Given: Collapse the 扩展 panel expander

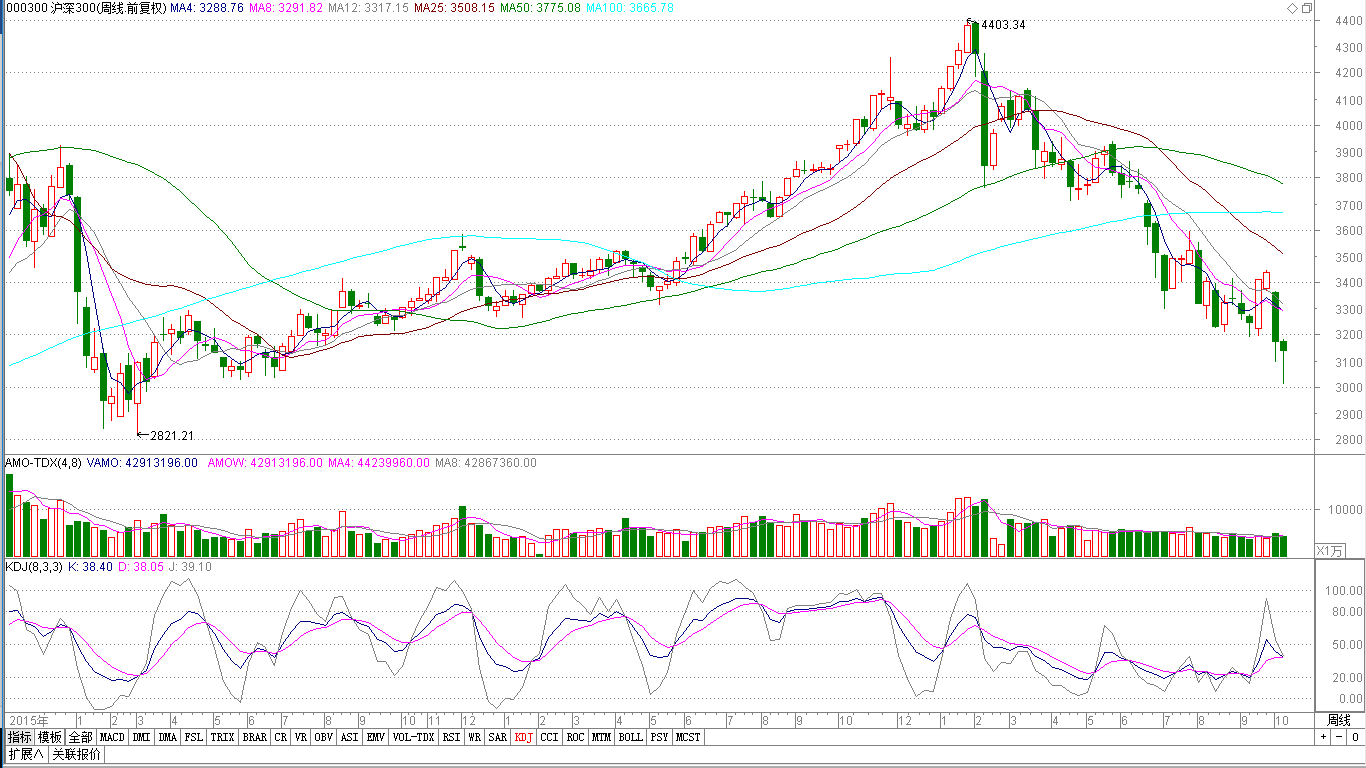Looking at the screenshot, I should point(25,754).
